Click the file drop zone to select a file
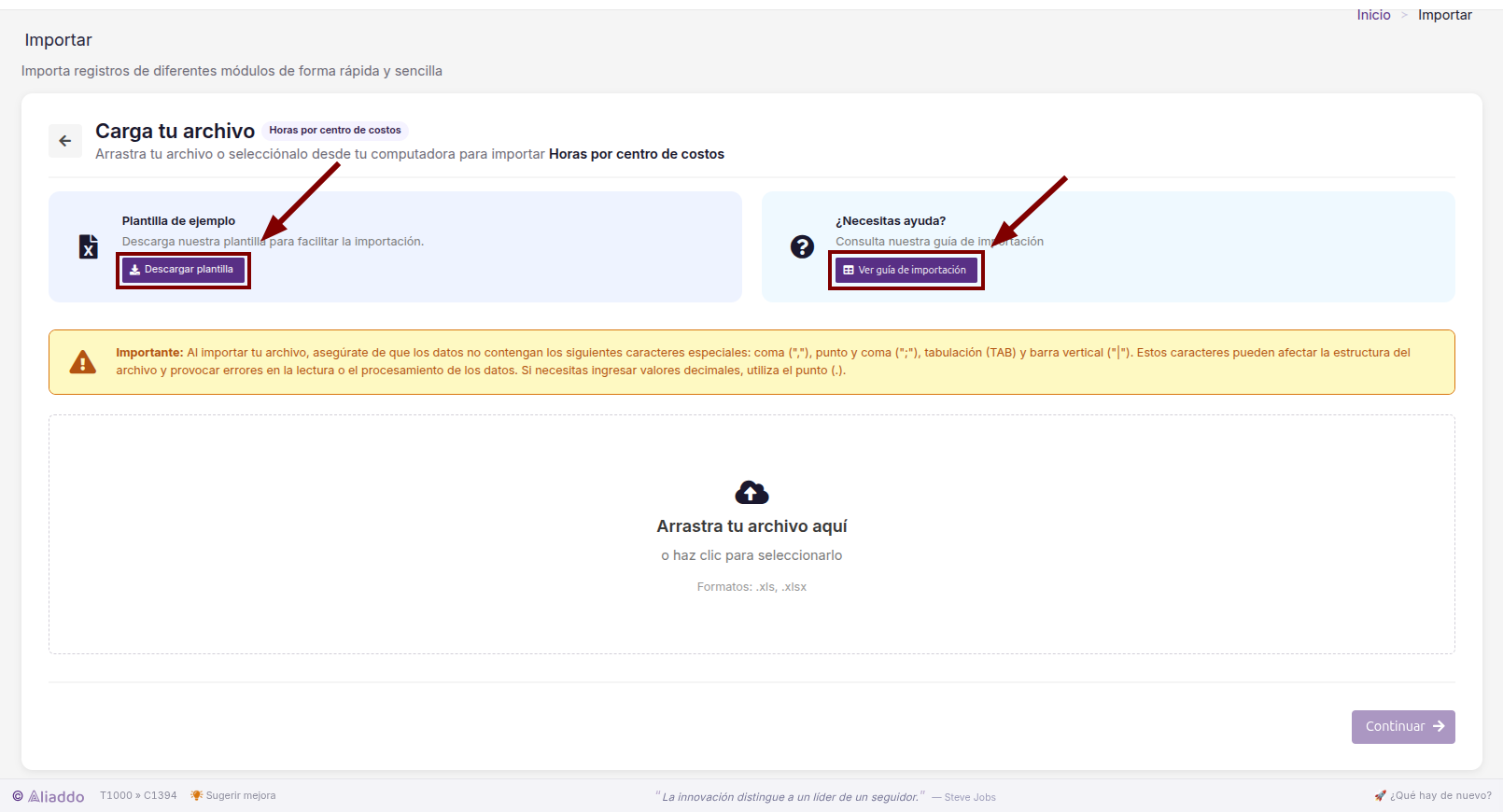This screenshot has height=812, width=1503. tap(751, 535)
